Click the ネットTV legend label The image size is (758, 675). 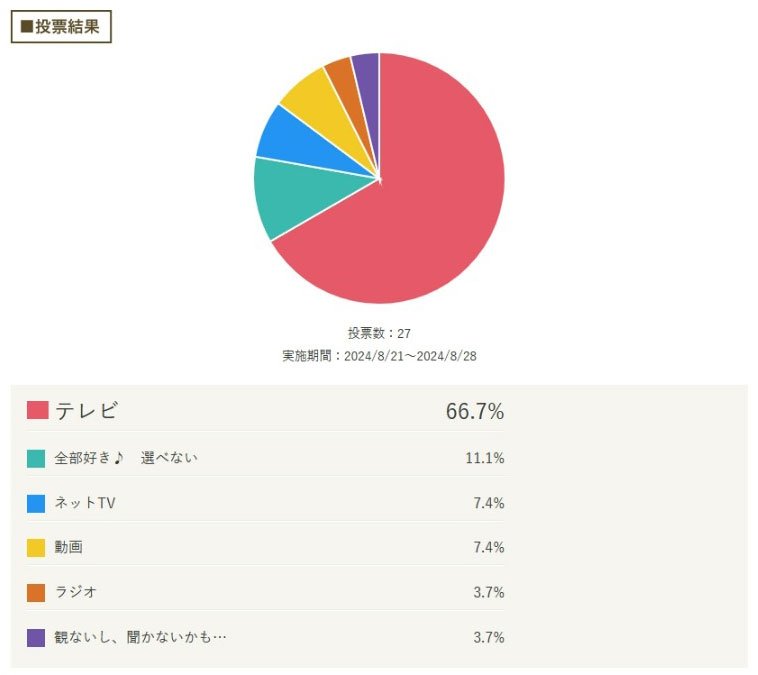coord(85,503)
